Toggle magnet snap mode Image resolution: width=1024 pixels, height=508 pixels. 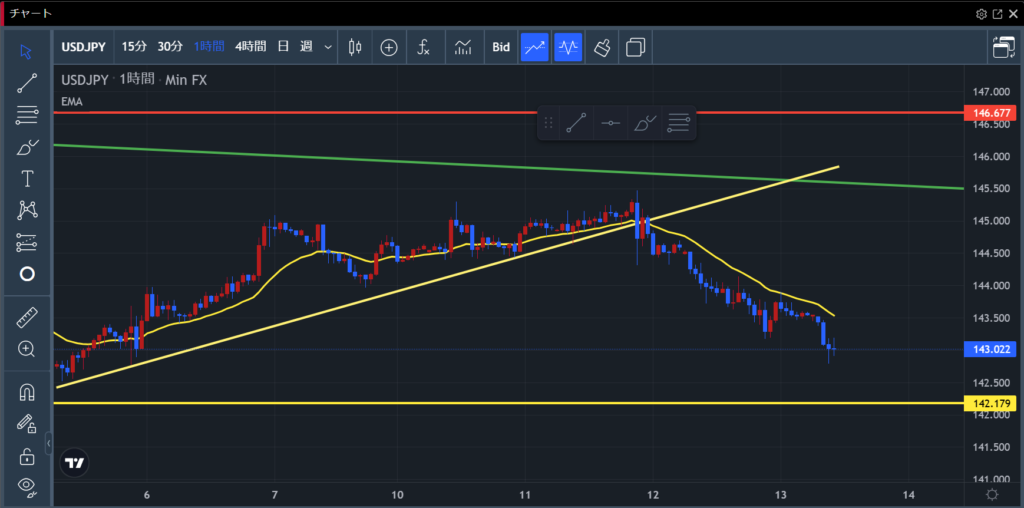27,392
